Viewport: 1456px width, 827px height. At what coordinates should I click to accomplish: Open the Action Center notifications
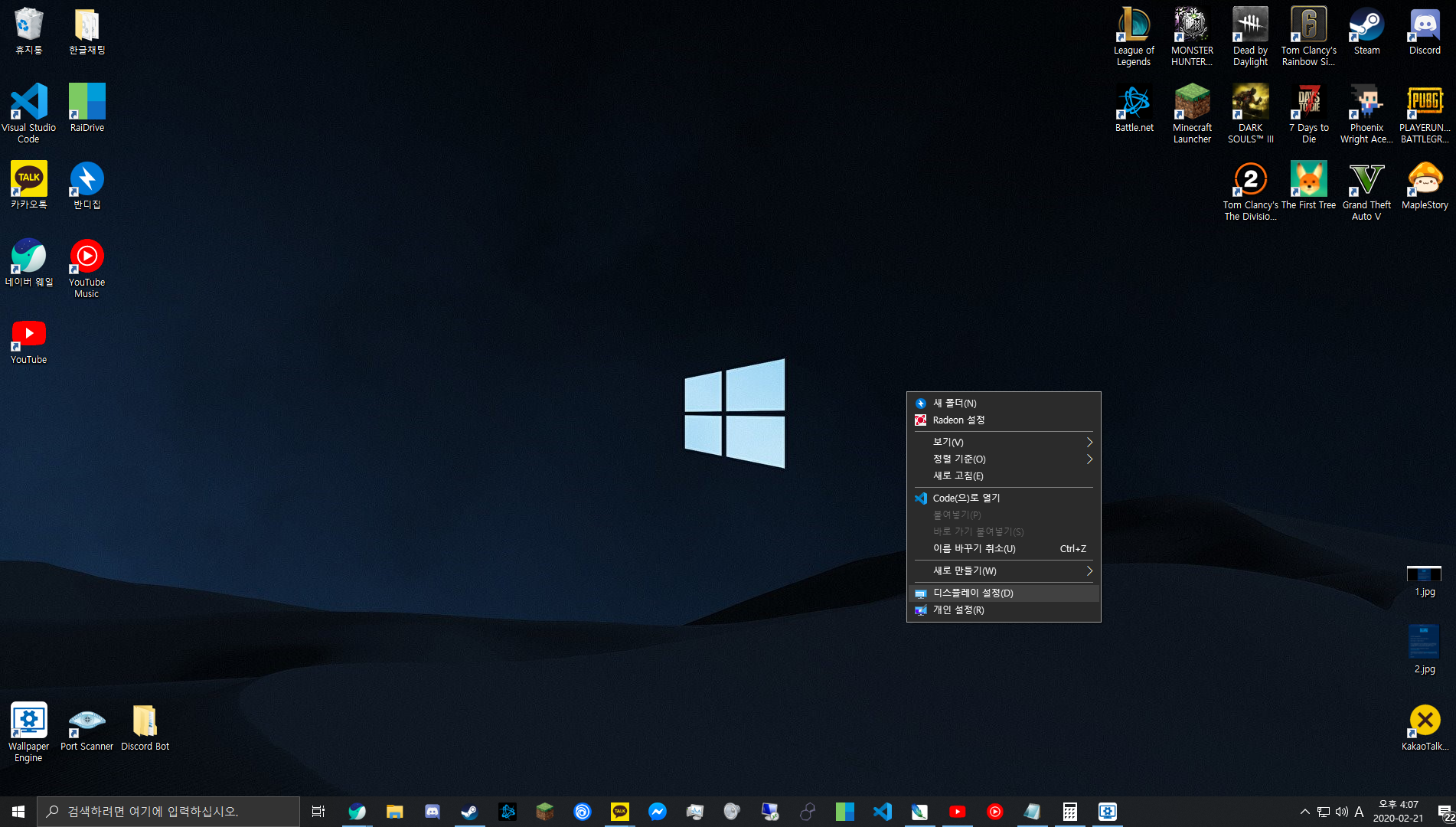(x=1445, y=812)
